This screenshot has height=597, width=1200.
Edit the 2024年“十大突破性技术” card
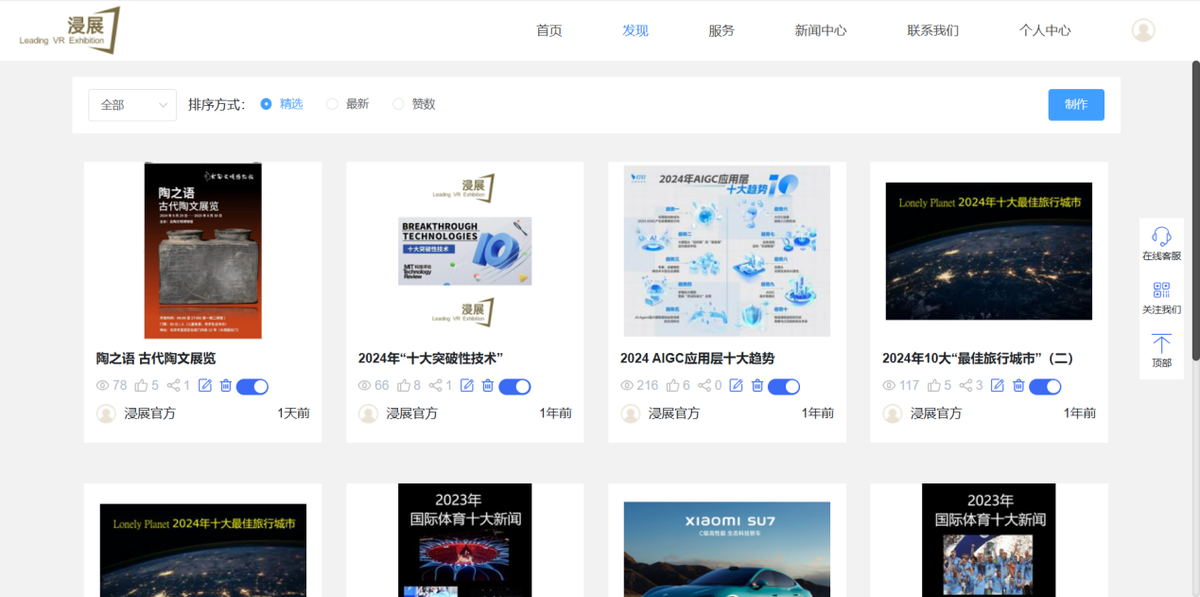pos(467,386)
